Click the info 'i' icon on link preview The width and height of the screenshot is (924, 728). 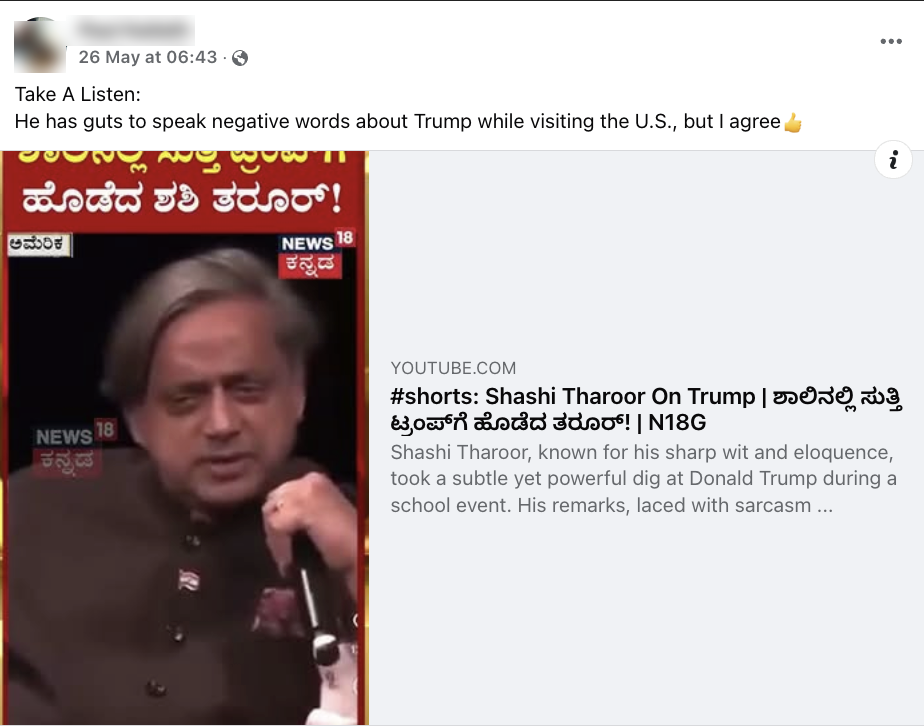coord(893,159)
